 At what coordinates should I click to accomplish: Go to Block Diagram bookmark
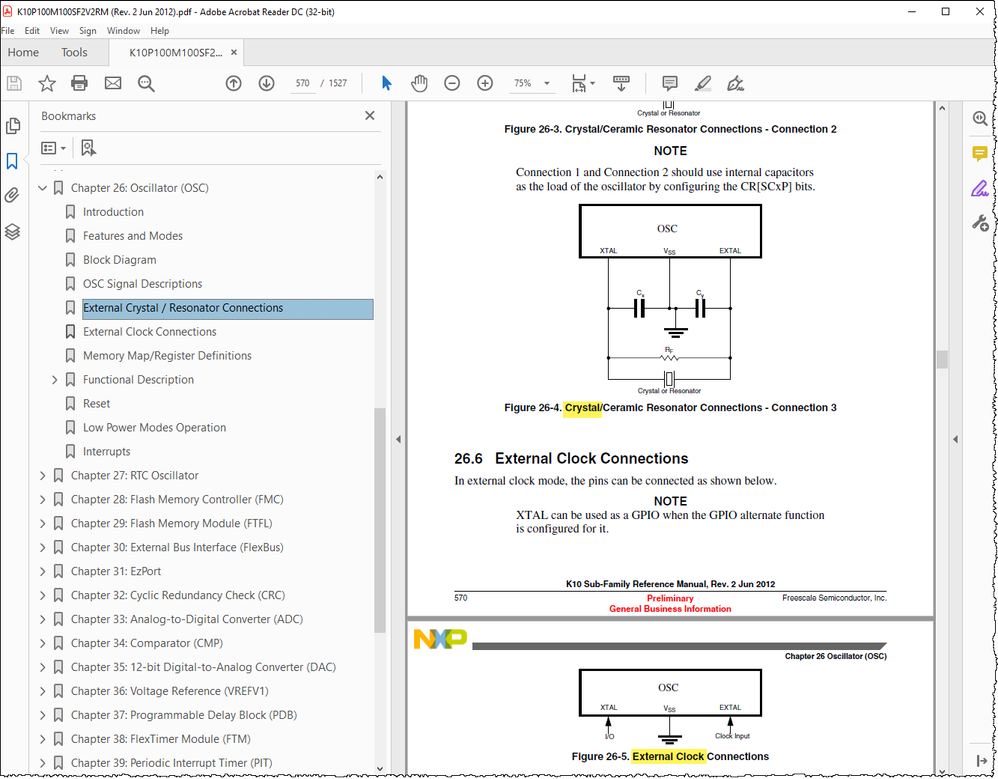[120, 260]
